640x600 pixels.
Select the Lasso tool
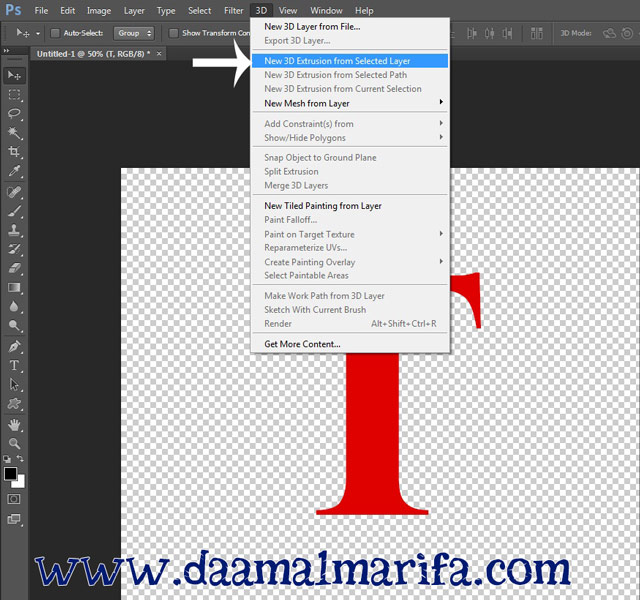coord(14,113)
